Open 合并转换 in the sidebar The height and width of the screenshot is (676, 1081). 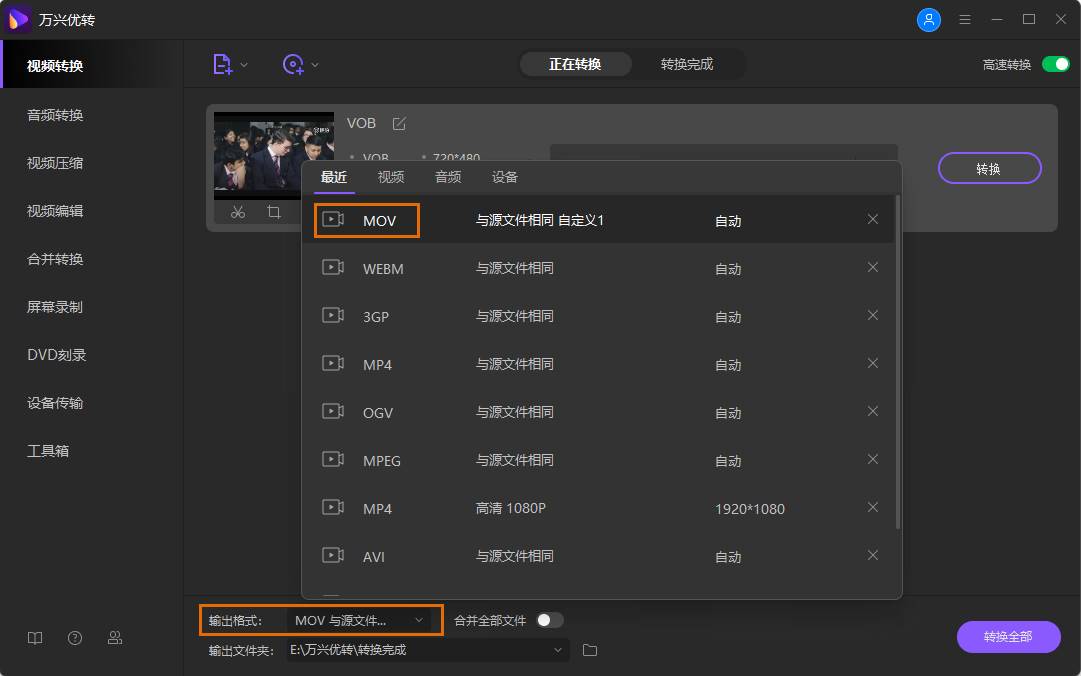(55, 259)
